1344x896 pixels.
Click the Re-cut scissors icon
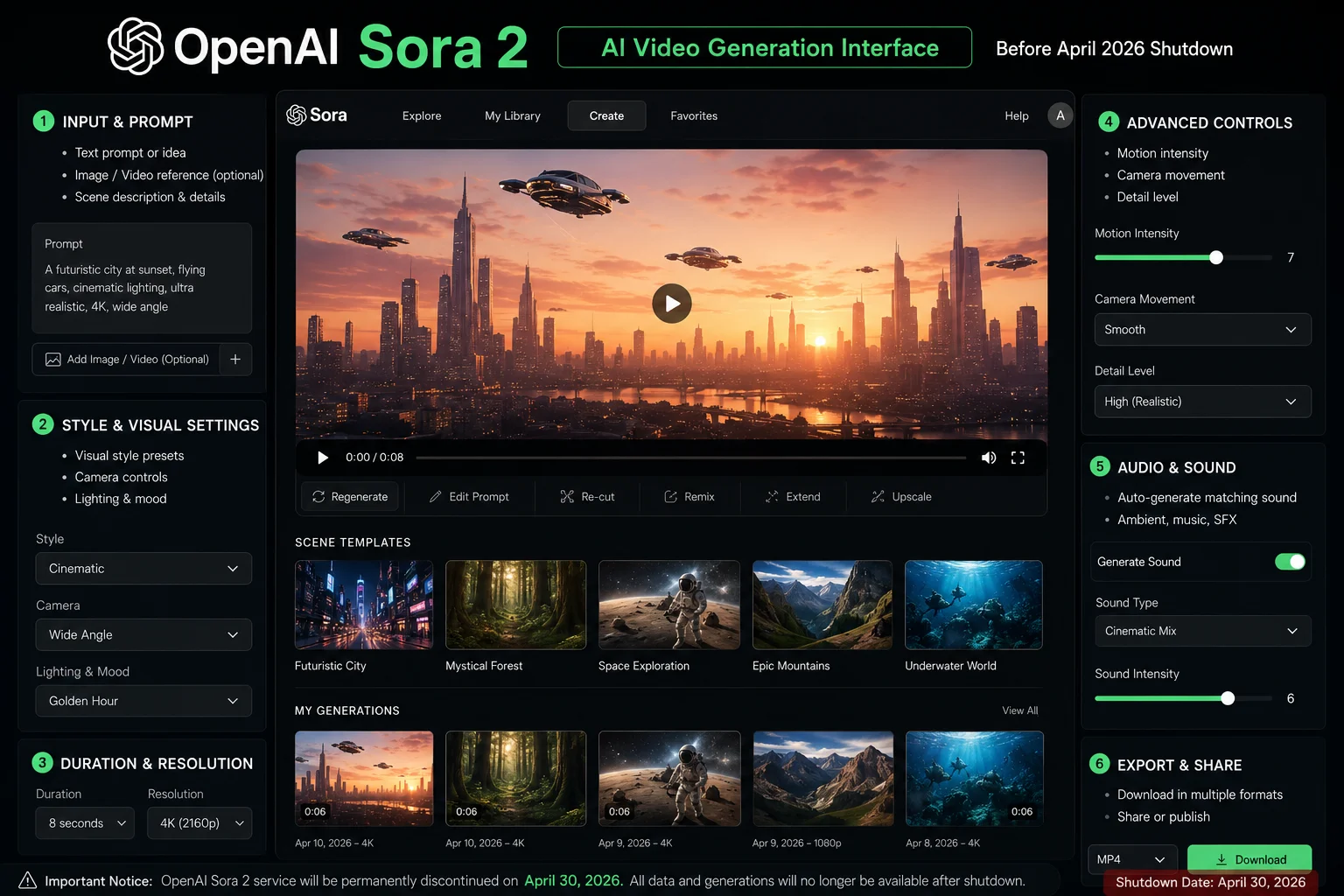(567, 496)
